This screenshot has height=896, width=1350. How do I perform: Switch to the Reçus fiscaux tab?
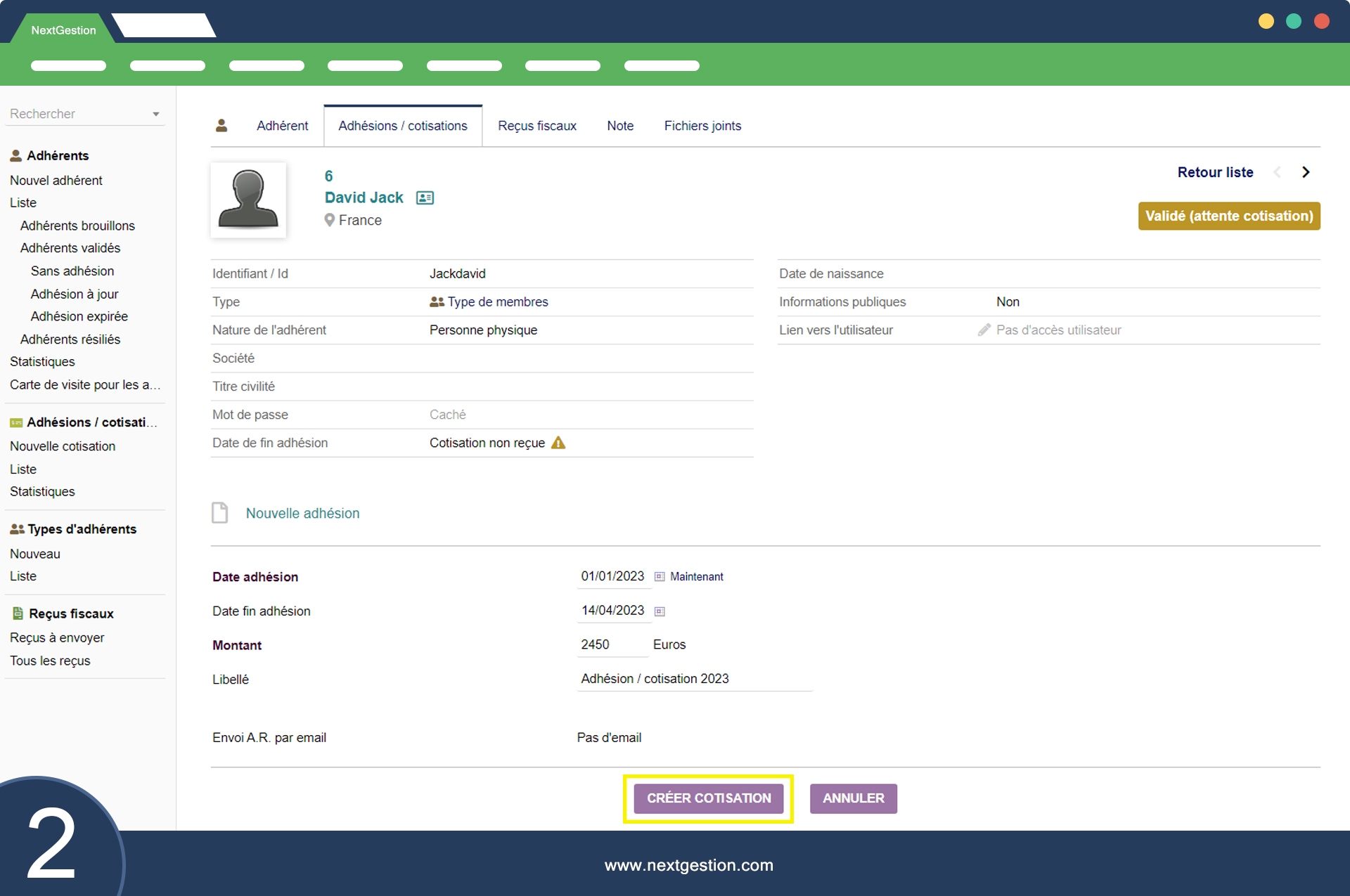tap(536, 126)
